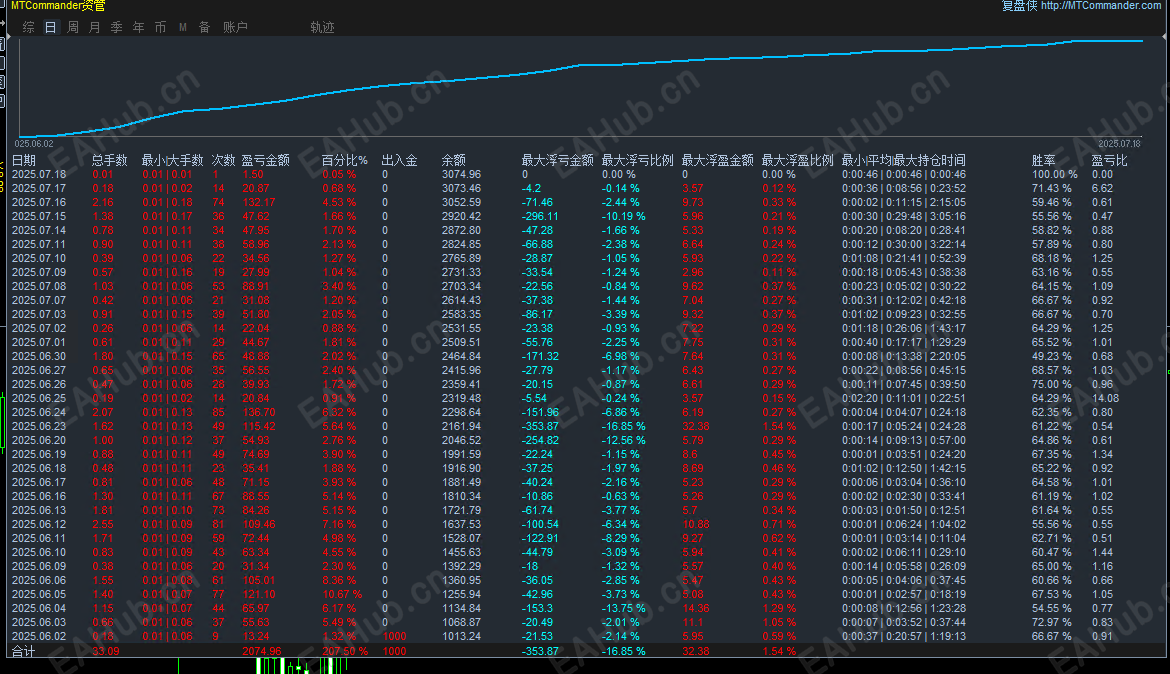Image resolution: width=1170 pixels, height=674 pixels.
Task: Select the 2025.06.30 date row cell
Action: [x=39, y=356]
